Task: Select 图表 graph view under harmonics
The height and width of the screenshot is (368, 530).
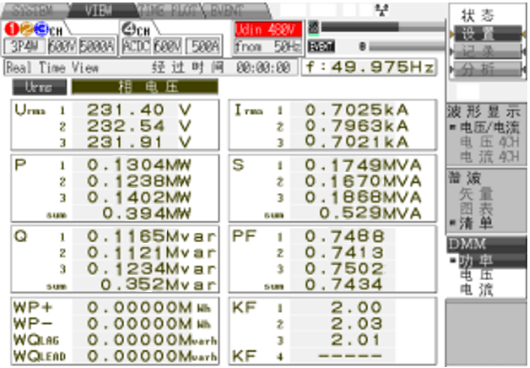Action: click(476, 209)
